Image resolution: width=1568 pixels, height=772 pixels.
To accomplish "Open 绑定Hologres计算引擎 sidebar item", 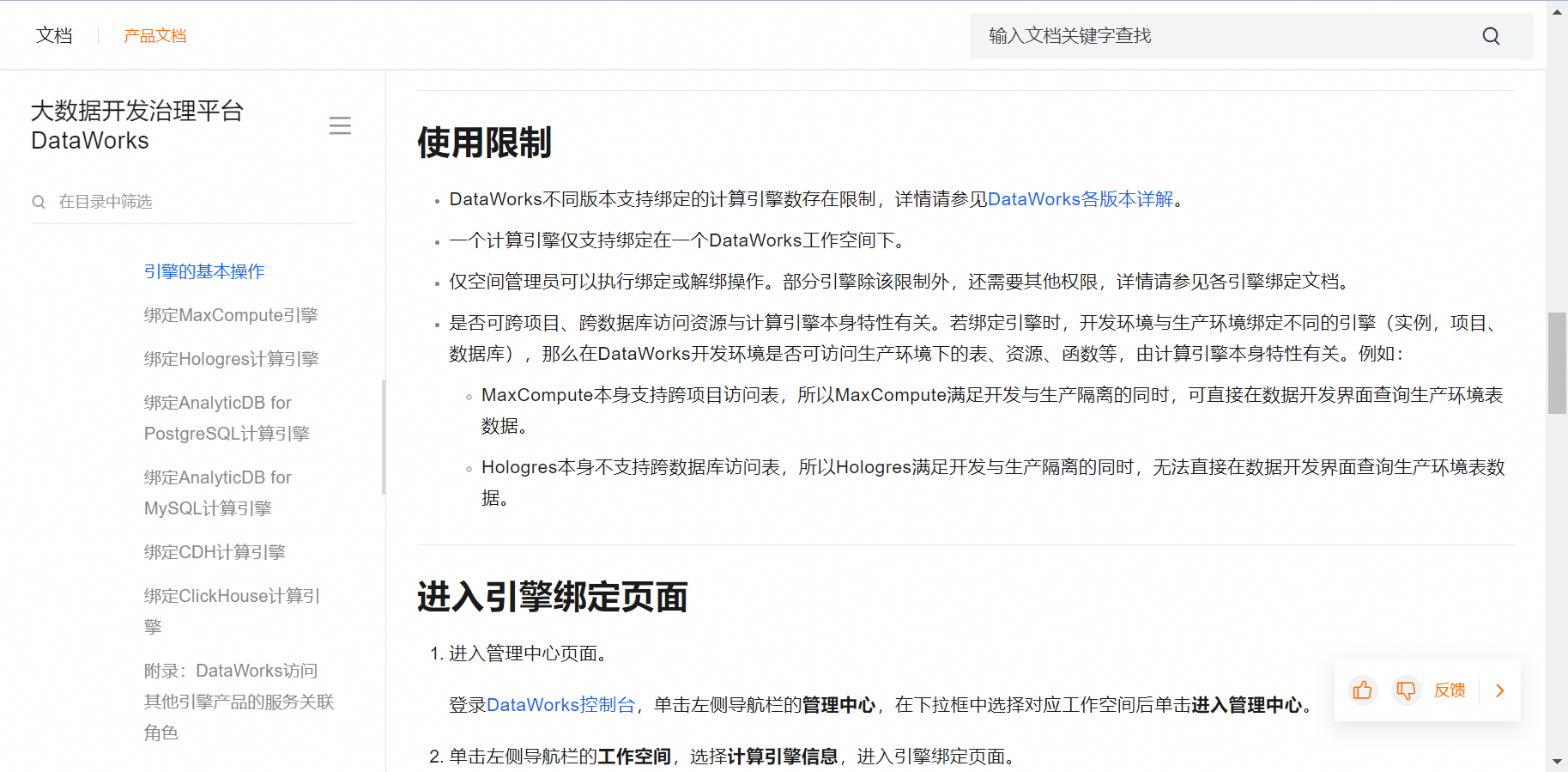I will coord(232,359).
